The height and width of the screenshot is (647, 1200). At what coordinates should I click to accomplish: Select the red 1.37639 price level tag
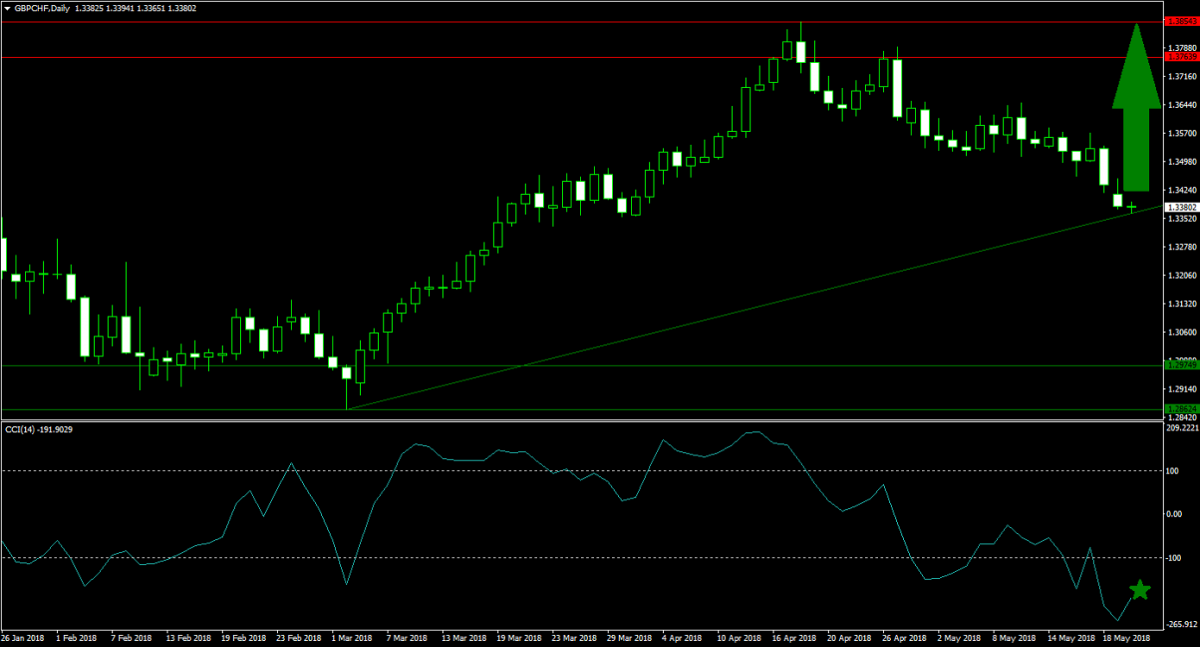pos(1181,58)
